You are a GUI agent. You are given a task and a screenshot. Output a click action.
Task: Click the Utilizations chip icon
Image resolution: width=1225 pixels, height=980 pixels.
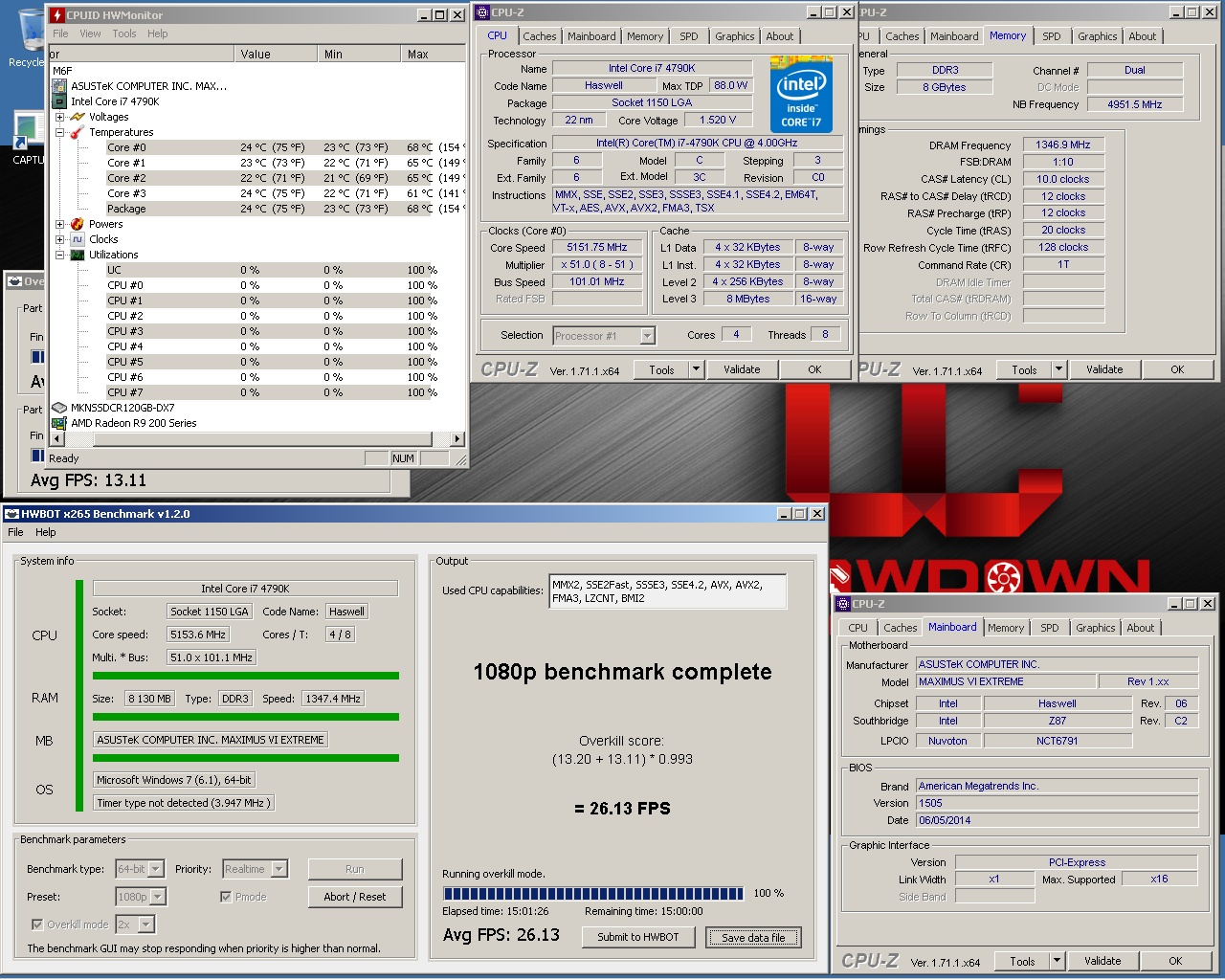tap(78, 255)
